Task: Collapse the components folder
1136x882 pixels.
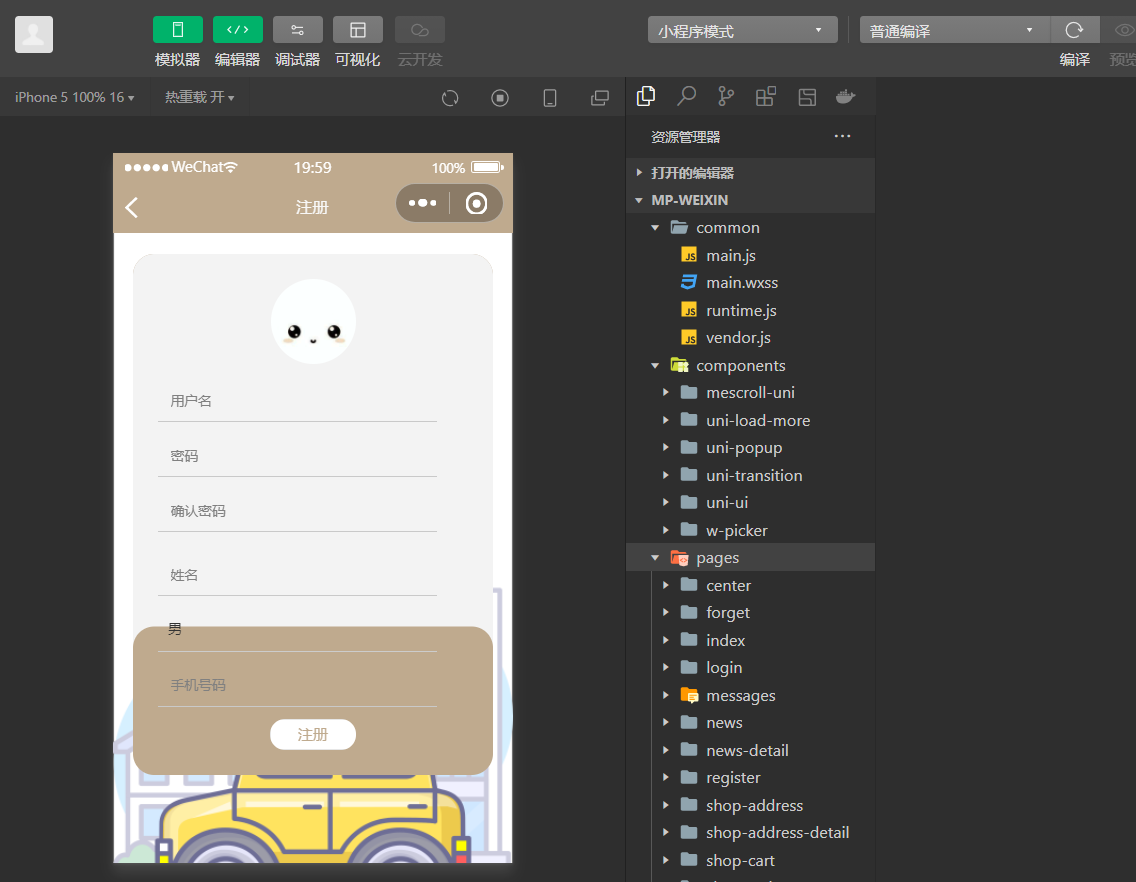Action: click(751, 365)
